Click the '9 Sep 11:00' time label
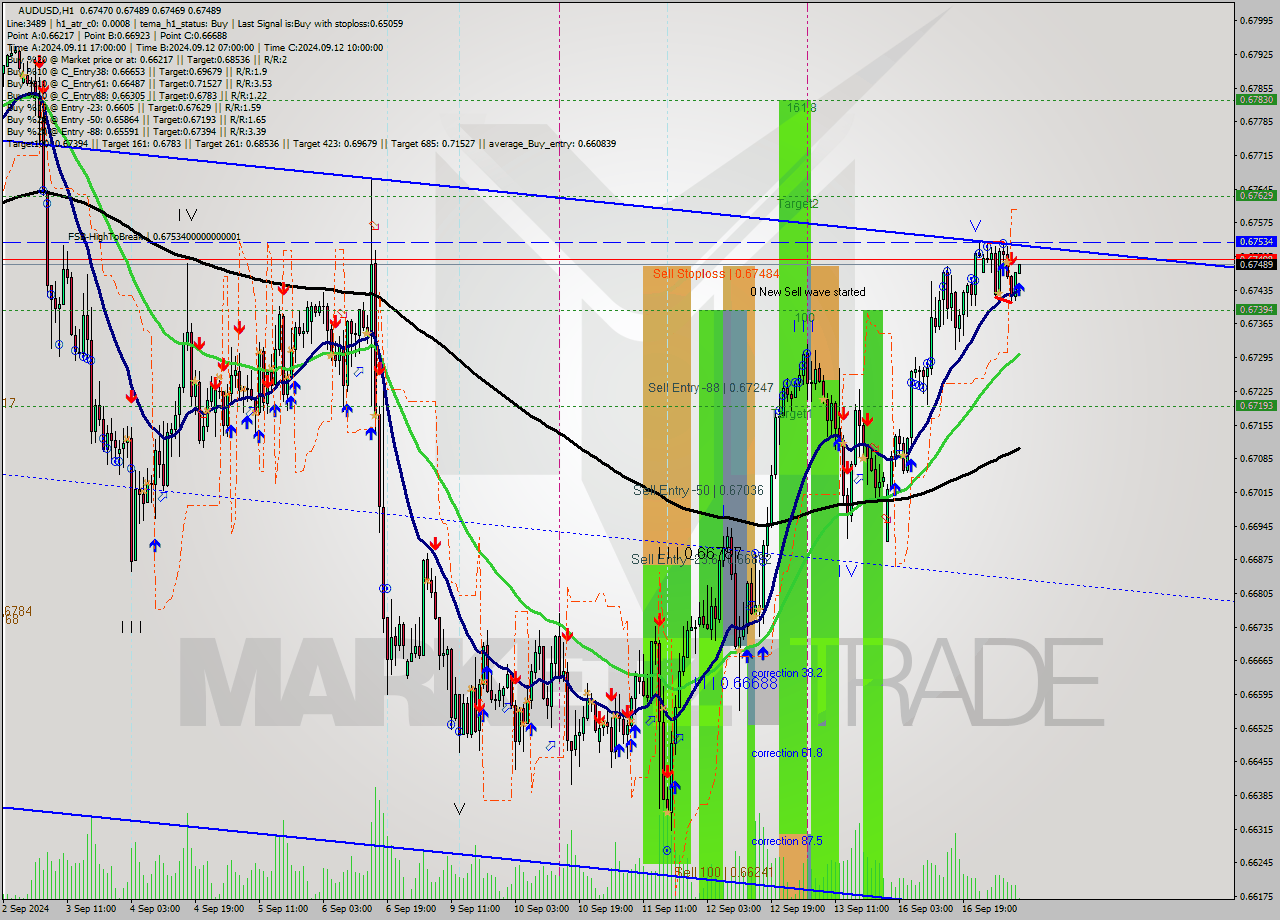This screenshot has width=1280, height=920. 475,909
